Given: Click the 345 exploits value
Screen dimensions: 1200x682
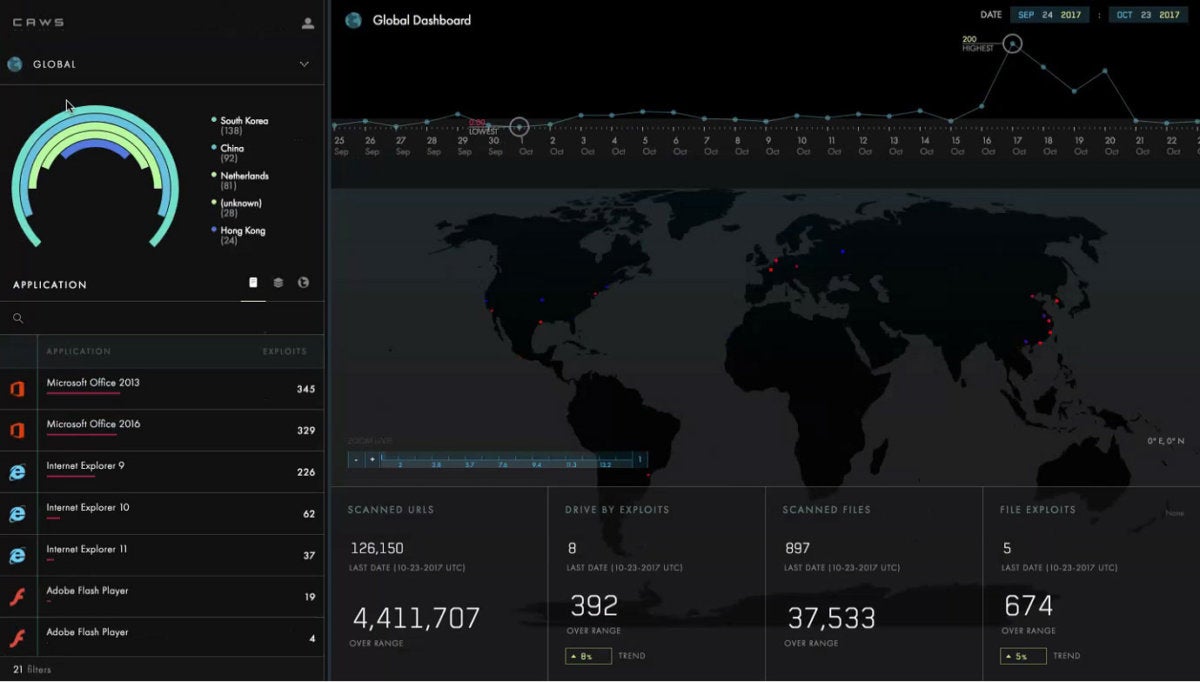Looking at the screenshot, I should point(306,389).
